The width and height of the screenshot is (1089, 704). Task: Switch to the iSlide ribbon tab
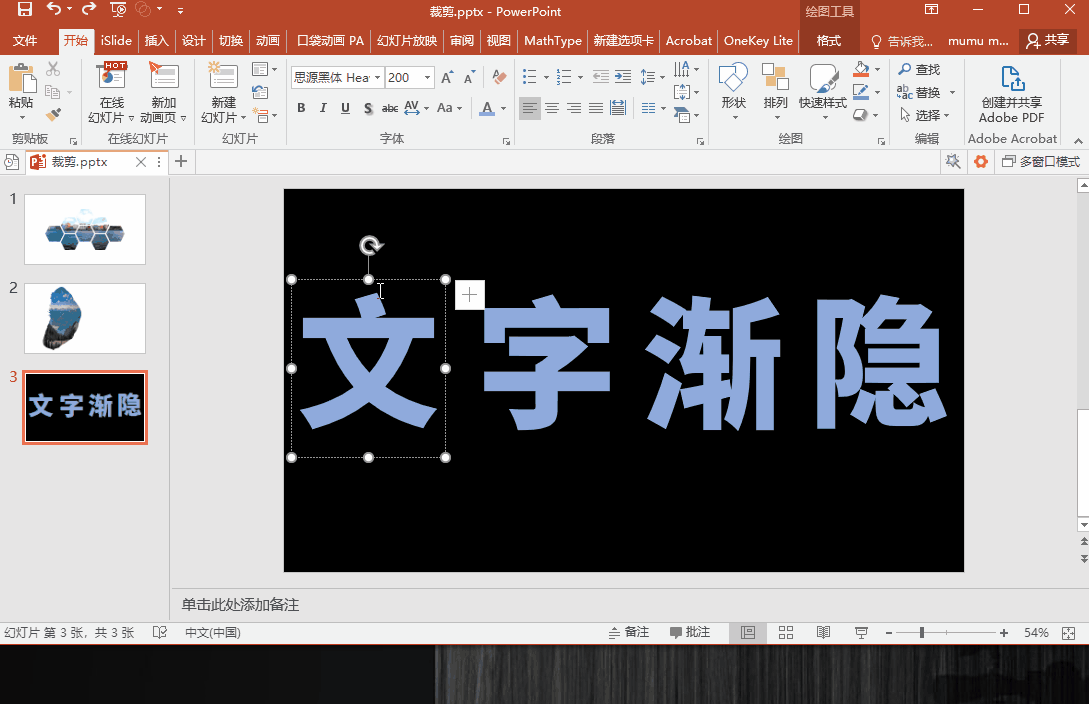(116, 41)
